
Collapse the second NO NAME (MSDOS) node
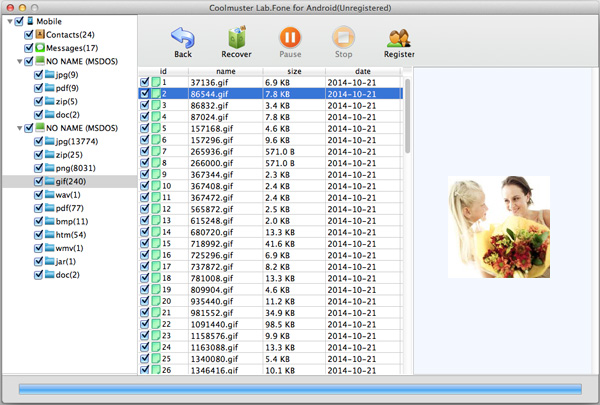(20, 128)
